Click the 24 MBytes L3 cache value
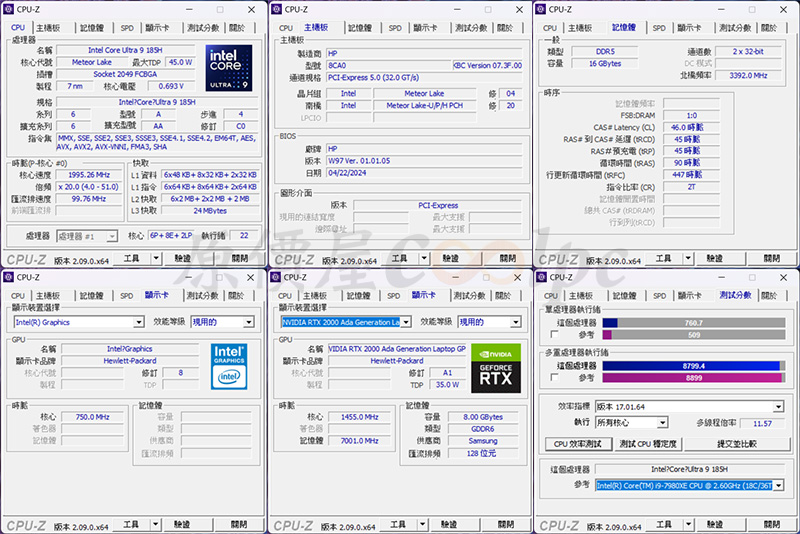Viewport: 800px width, 534px height. (x=210, y=211)
